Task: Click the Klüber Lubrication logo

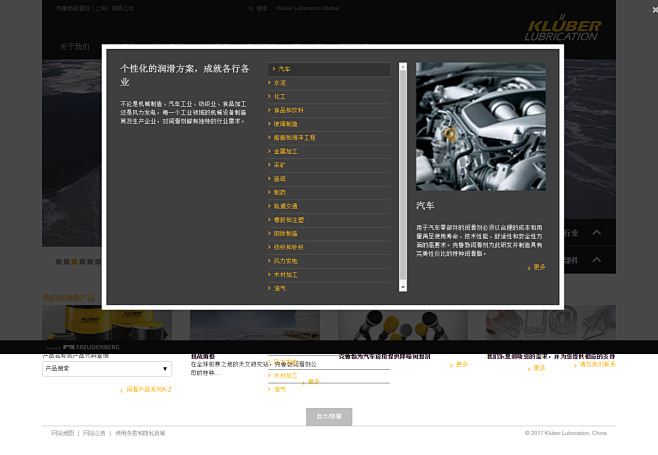Action: tap(563, 29)
